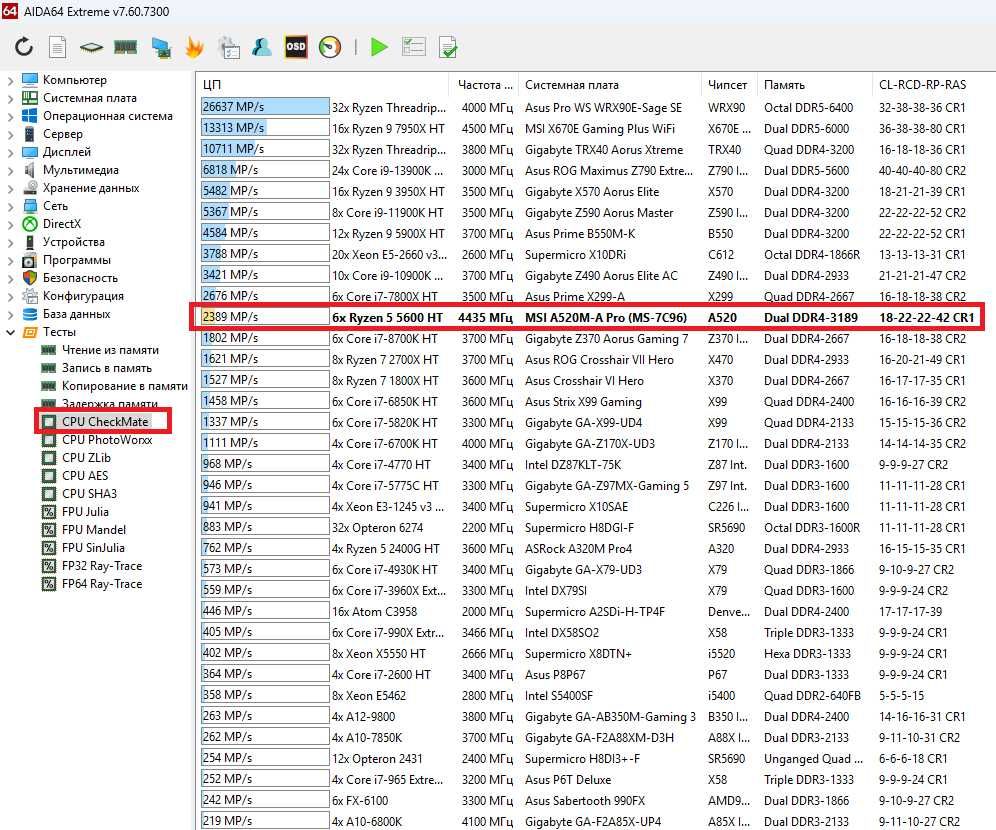Collapse the Тесты tree node

[10, 332]
